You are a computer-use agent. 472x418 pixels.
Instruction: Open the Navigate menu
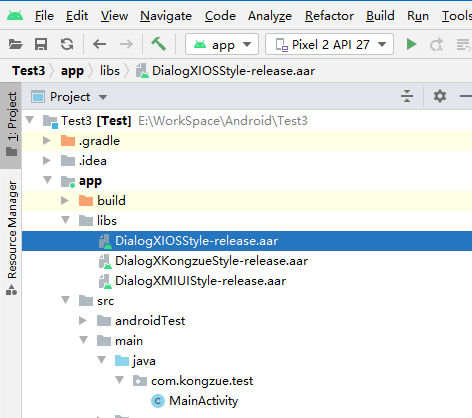(166, 16)
